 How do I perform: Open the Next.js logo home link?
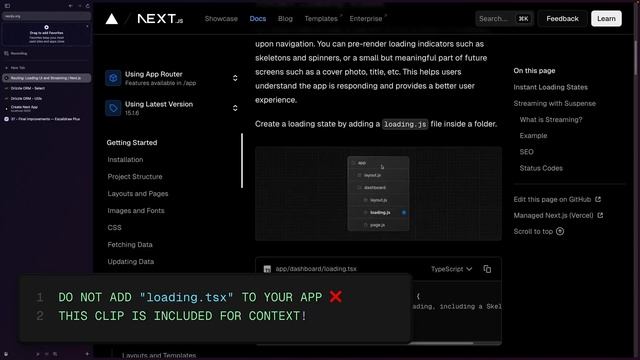coord(160,19)
